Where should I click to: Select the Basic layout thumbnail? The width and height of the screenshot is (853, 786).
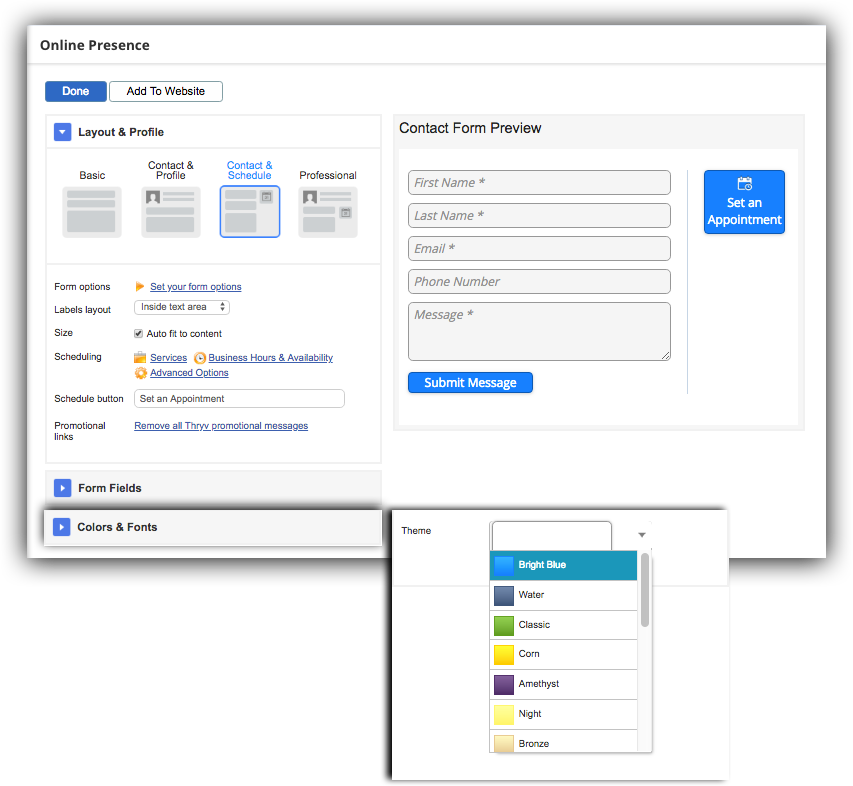(x=92, y=211)
